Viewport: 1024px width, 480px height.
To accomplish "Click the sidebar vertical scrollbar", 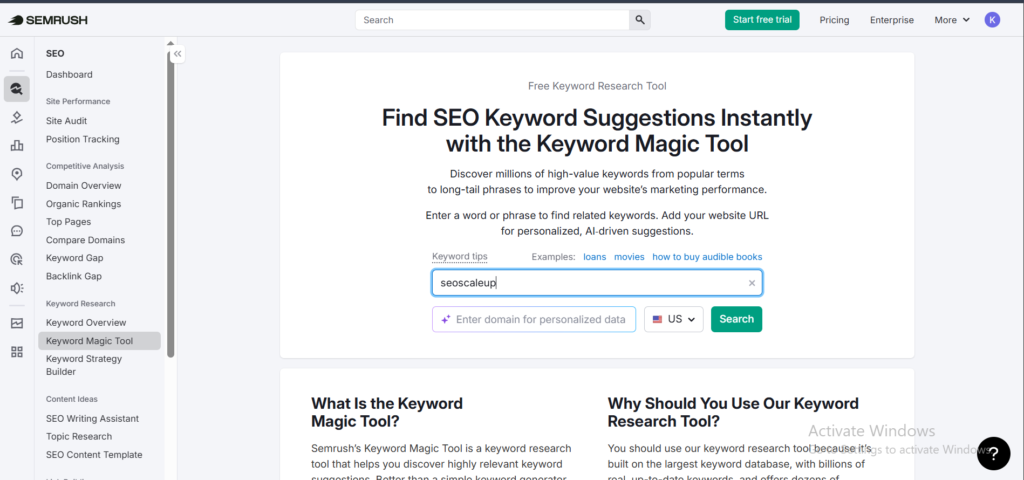I will coord(171,200).
